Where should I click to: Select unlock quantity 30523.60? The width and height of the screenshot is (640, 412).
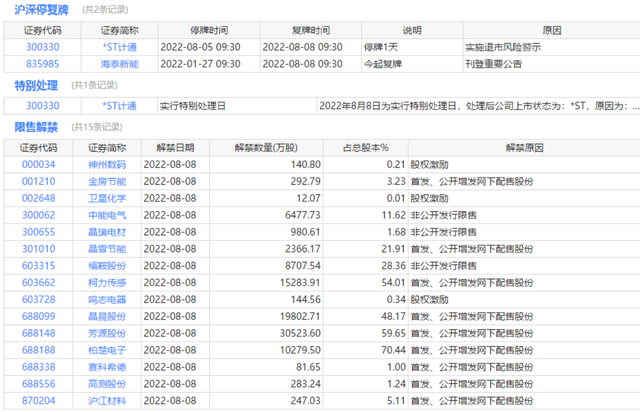tap(300, 333)
